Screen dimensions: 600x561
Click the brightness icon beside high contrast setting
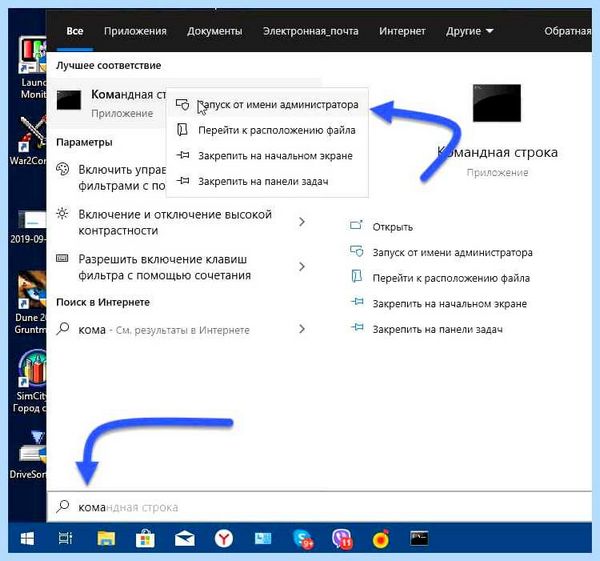tap(62, 213)
